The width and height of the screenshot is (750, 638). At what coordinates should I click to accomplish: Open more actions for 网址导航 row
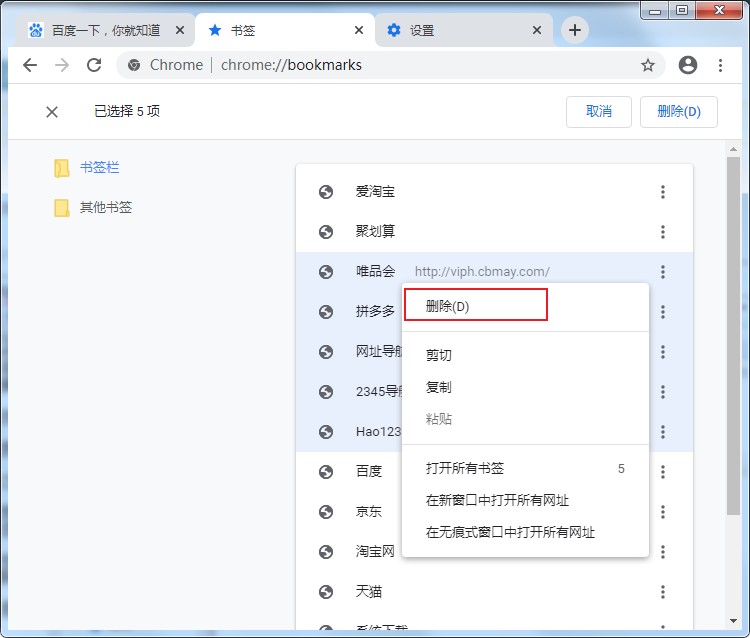click(x=662, y=352)
